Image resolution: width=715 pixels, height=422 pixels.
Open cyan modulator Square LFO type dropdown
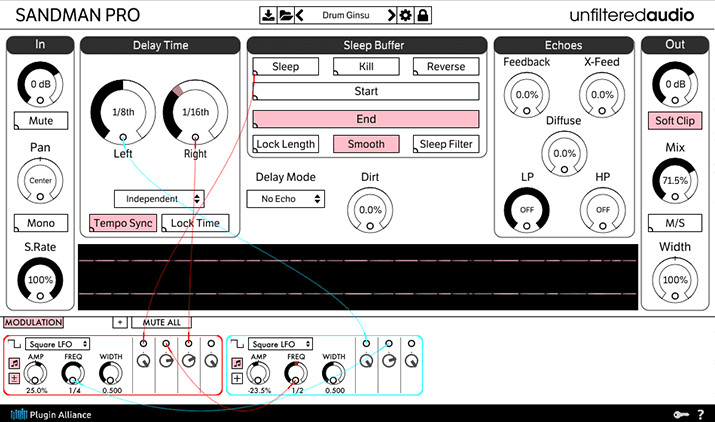coord(280,344)
